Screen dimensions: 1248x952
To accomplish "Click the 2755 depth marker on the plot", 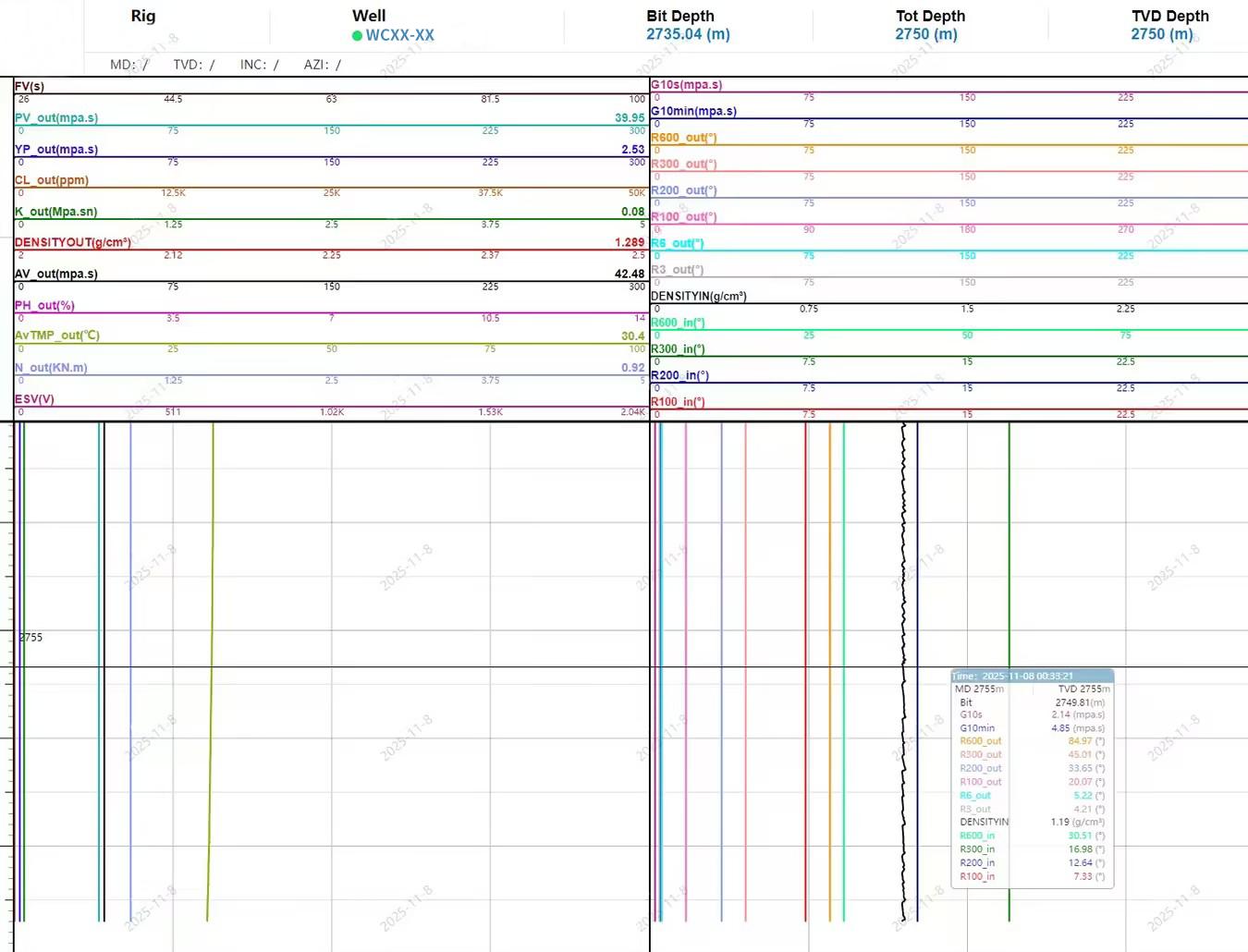I will point(31,638).
